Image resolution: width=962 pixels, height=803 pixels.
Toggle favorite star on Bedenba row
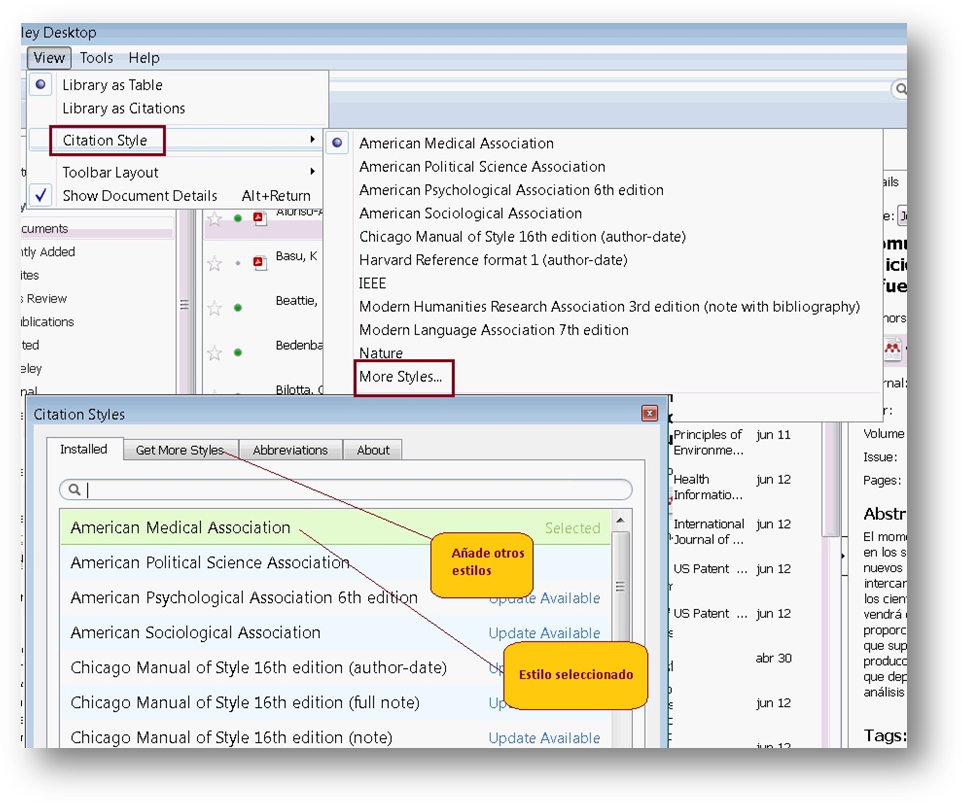click(x=214, y=352)
